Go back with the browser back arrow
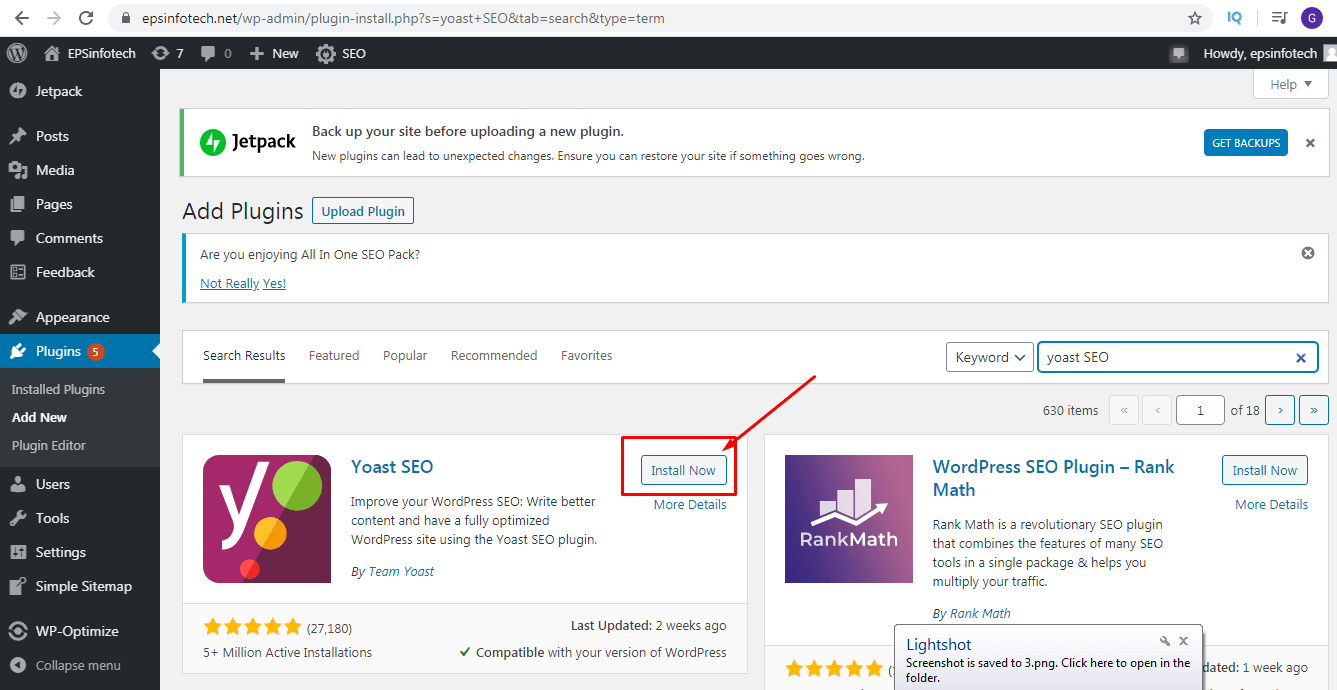 click(22, 18)
